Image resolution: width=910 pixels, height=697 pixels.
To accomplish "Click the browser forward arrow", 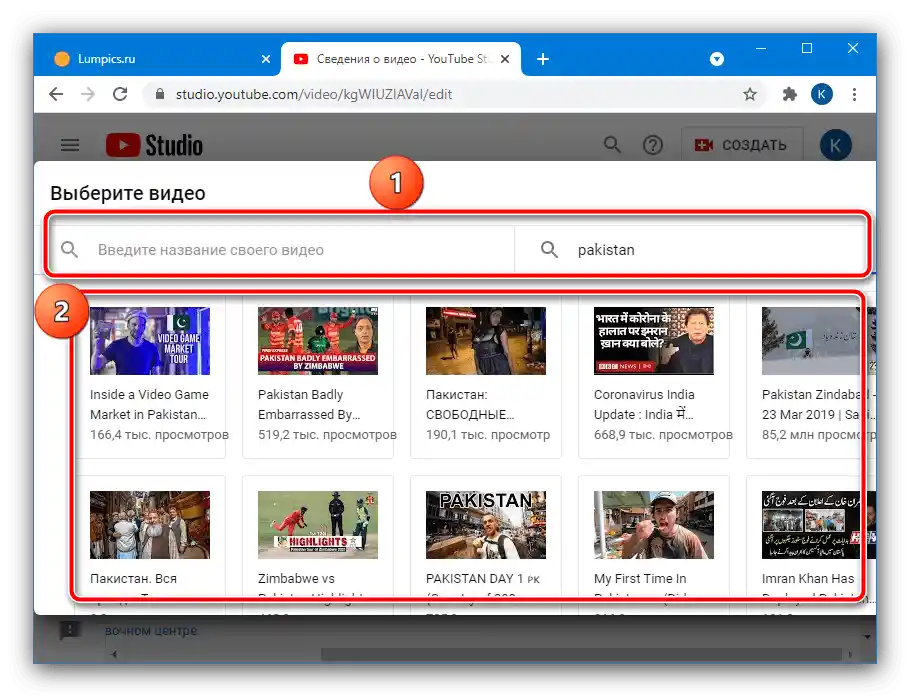I will point(88,94).
